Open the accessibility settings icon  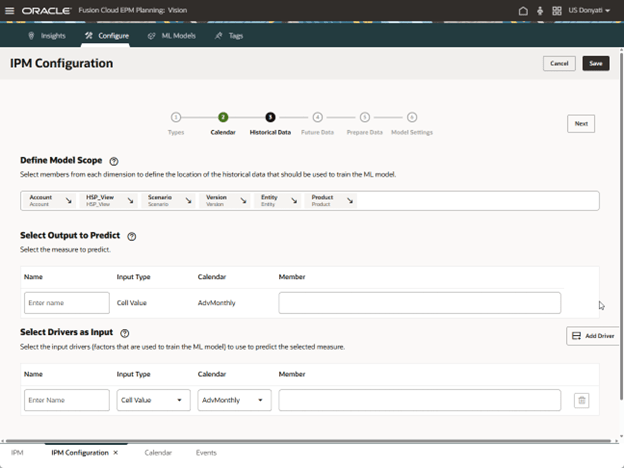coord(539,10)
